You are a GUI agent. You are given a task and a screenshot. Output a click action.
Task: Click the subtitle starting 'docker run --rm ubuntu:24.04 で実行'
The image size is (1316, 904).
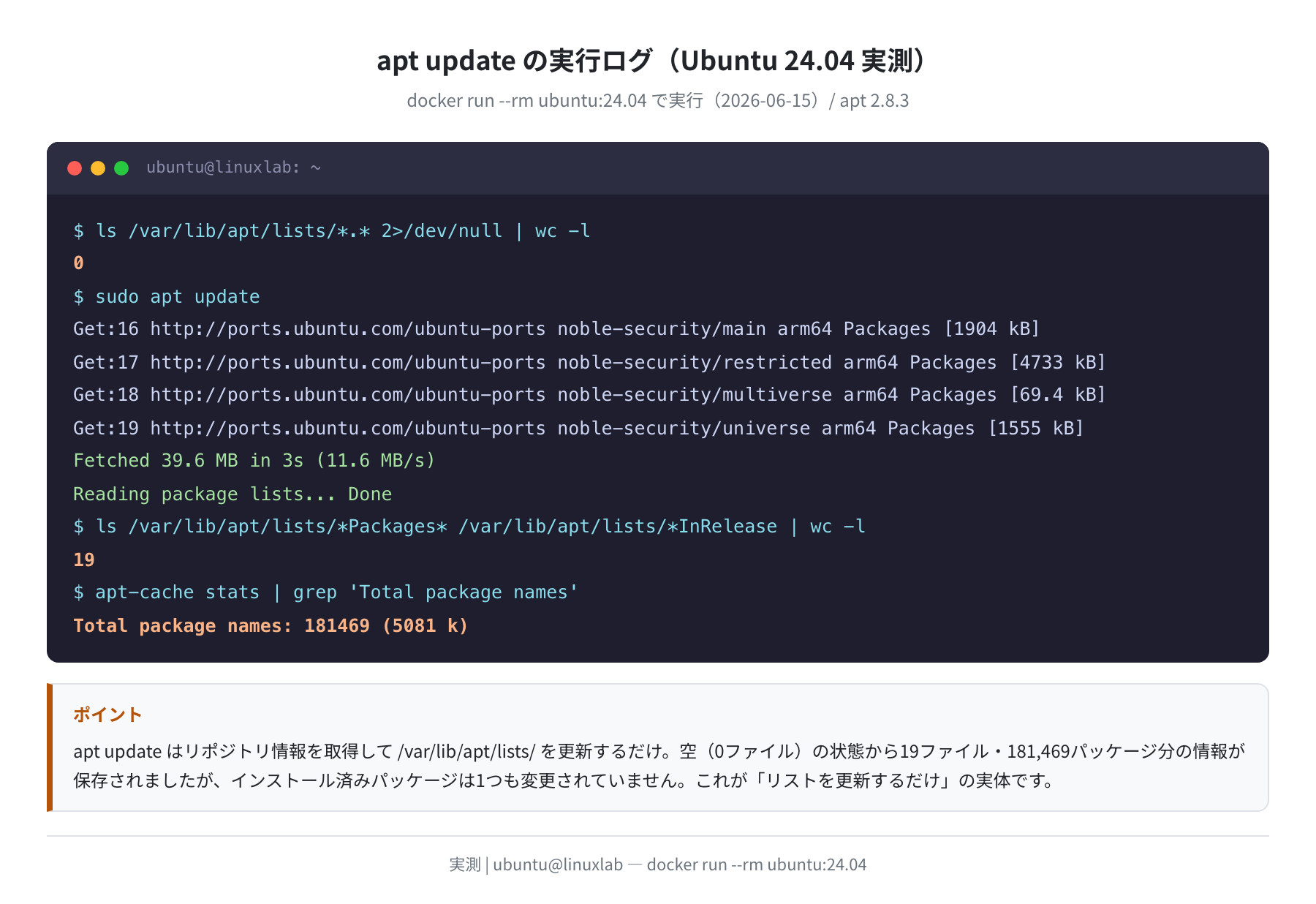click(x=658, y=100)
